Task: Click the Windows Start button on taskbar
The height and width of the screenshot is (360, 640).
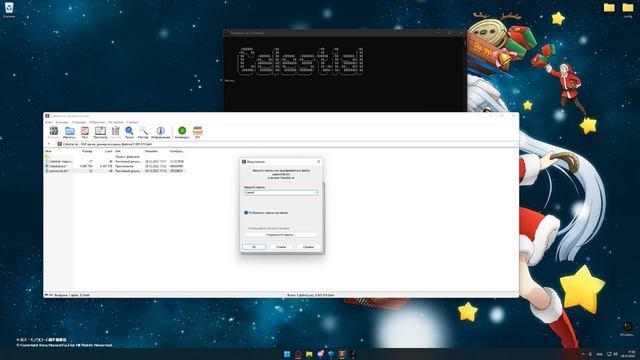Action: pos(287,354)
